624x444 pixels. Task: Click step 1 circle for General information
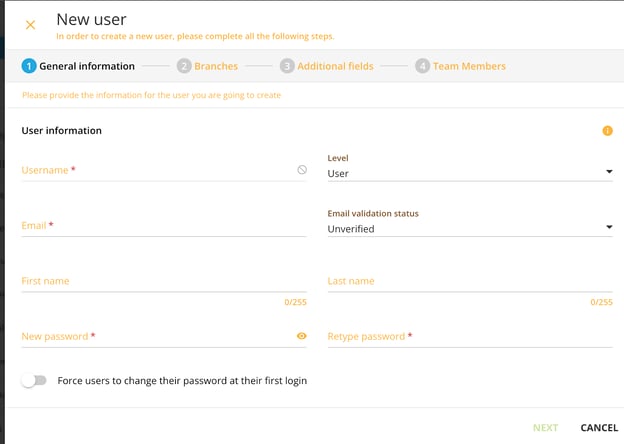coord(28,66)
